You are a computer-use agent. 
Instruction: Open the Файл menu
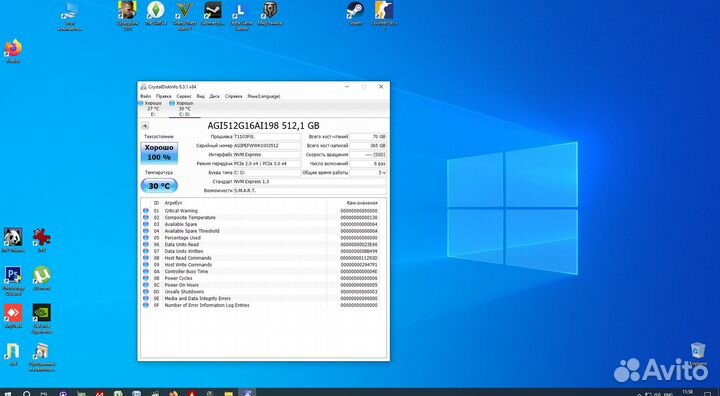[x=146, y=96]
